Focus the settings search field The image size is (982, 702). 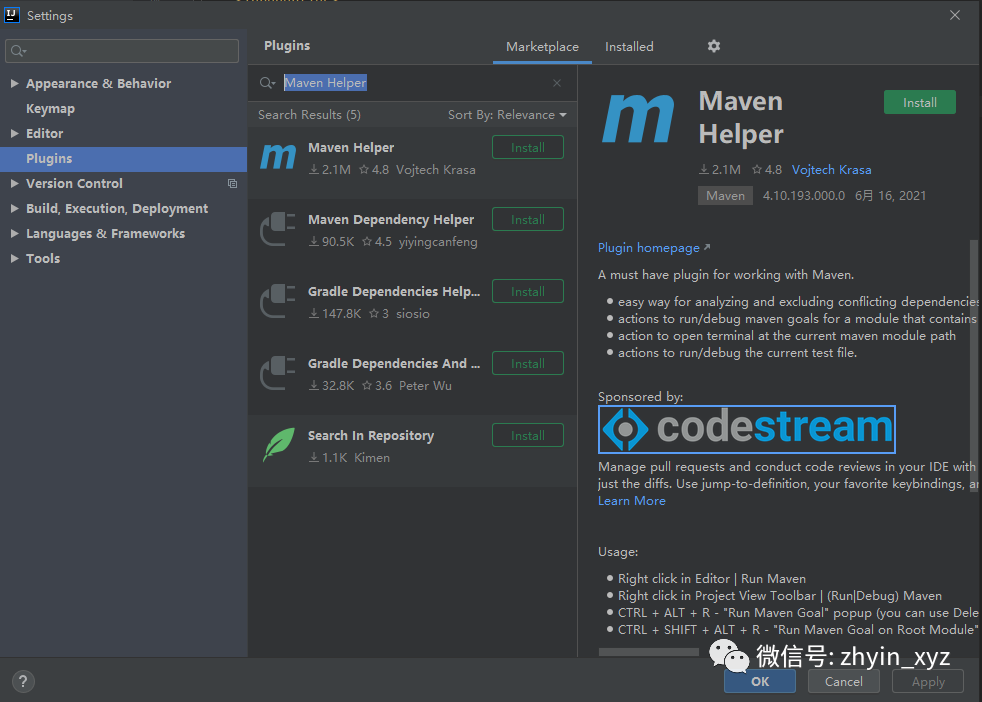point(122,51)
